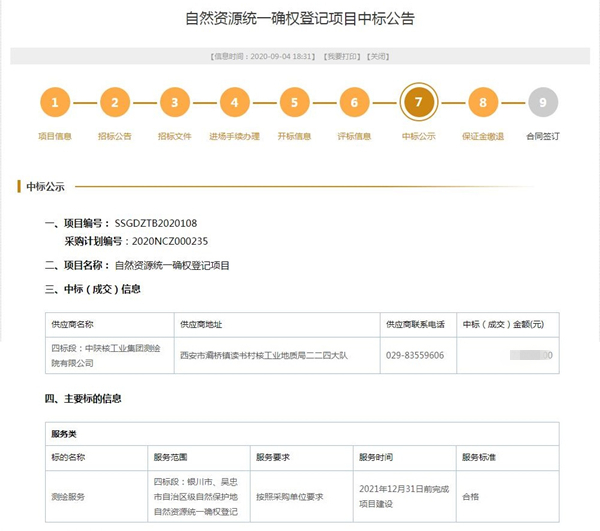Go to step 4 circle 进场手续办理
600x531 pixels.
pyautogui.click(x=234, y=102)
